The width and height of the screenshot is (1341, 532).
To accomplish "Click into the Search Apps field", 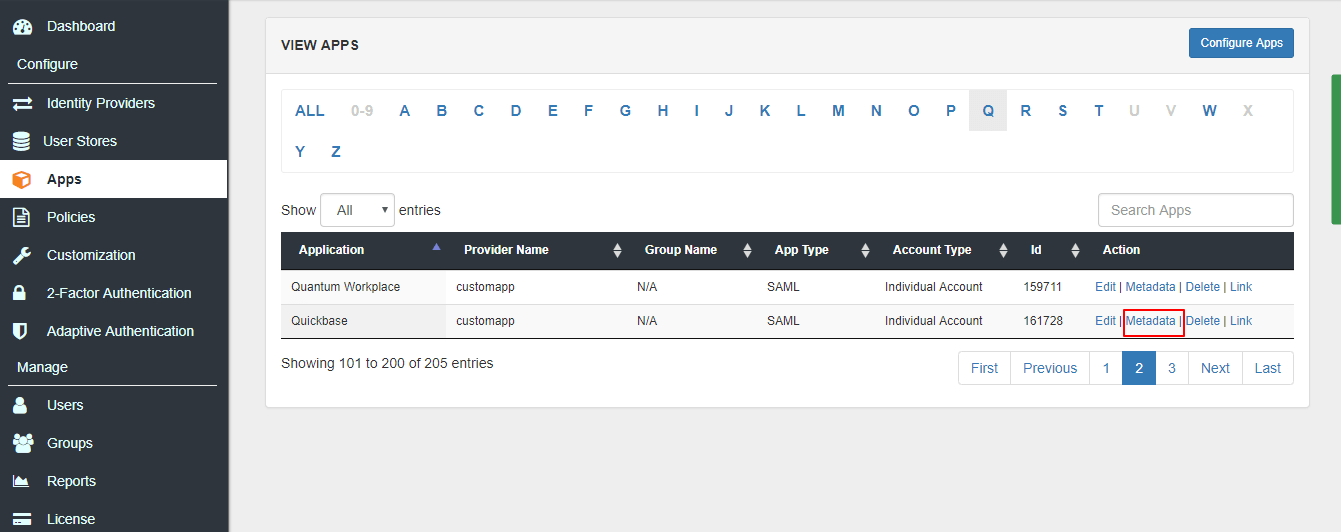I will 1196,210.
